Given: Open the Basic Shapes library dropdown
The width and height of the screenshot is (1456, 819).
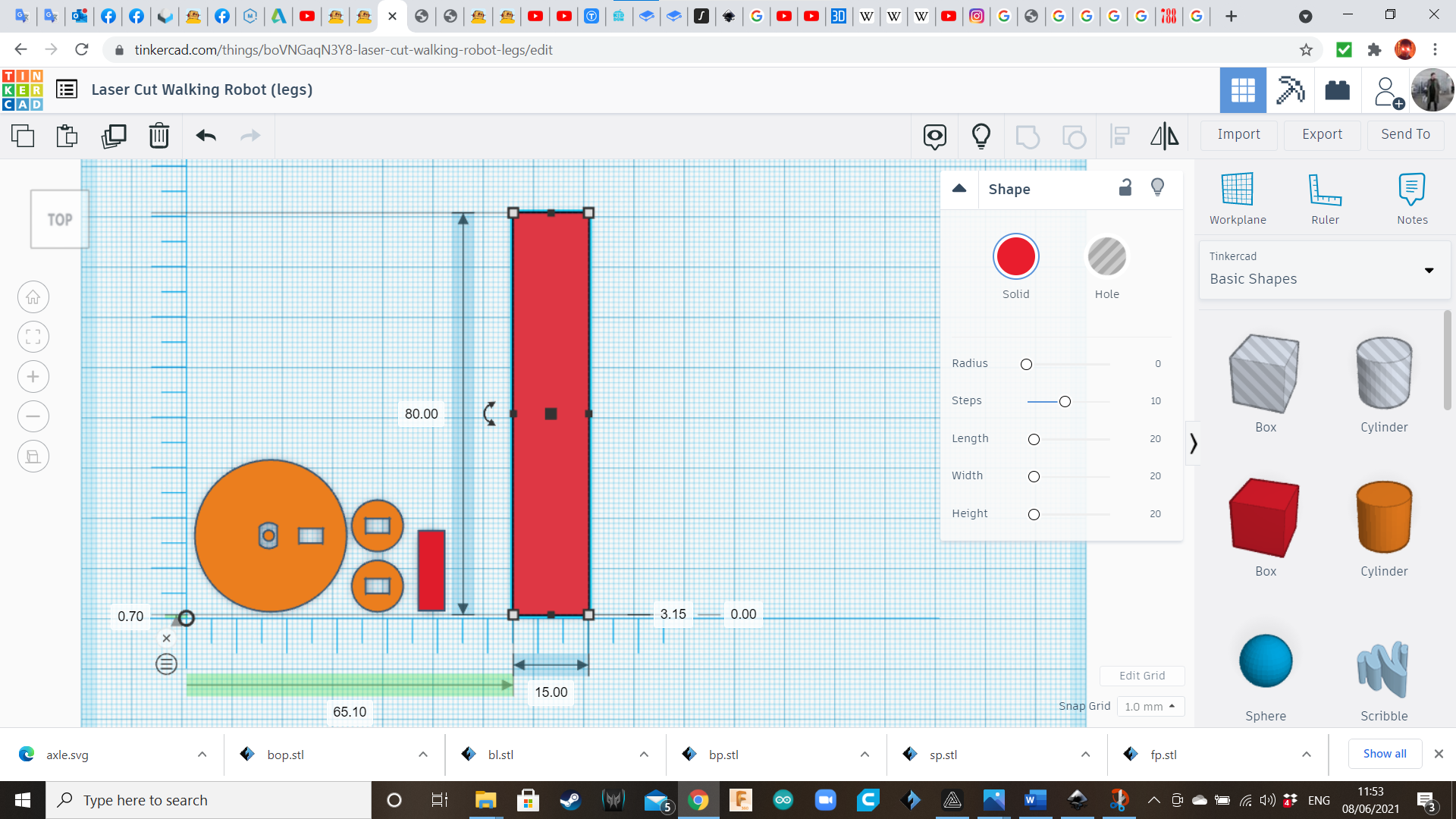Looking at the screenshot, I should pyautogui.click(x=1429, y=270).
